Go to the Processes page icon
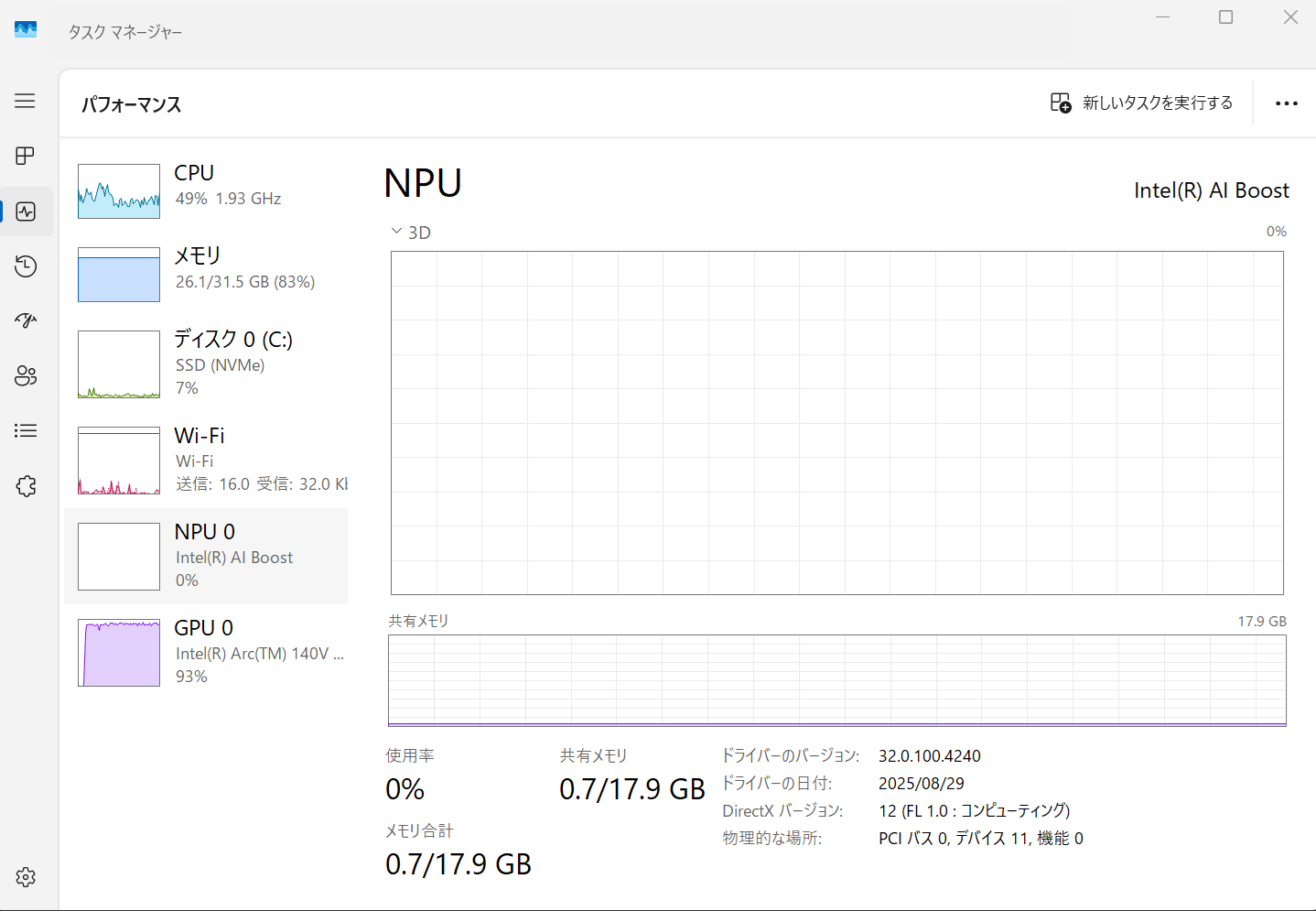The width and height of the screenshot is (1316, 911). [x=25, y=156]
